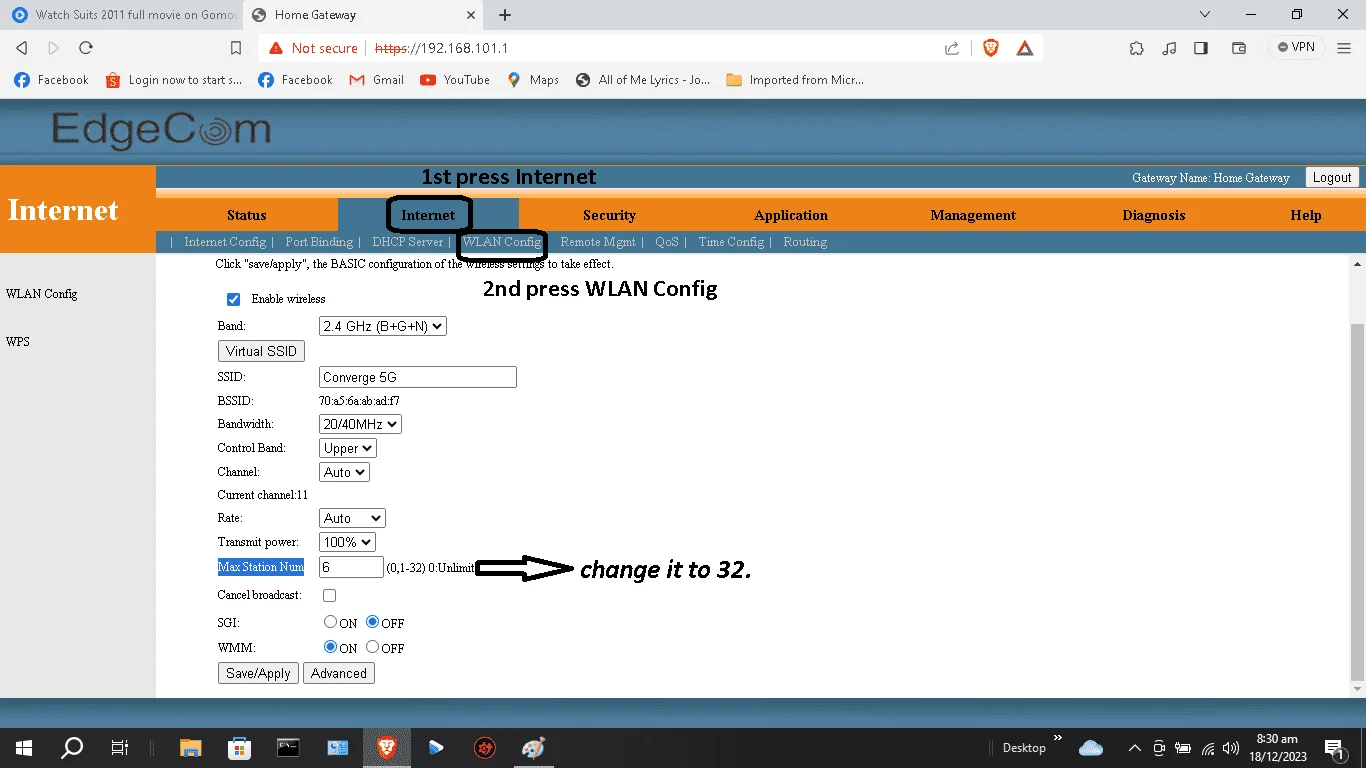1366x768 pixels.
Task: Open Microsoft Store from the taskbar
Action: 239,747
